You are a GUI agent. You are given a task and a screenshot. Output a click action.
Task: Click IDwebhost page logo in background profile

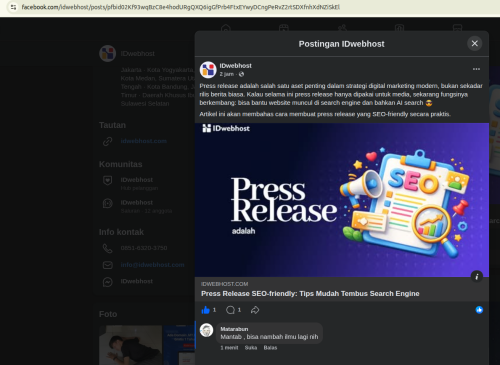point(107,53)
